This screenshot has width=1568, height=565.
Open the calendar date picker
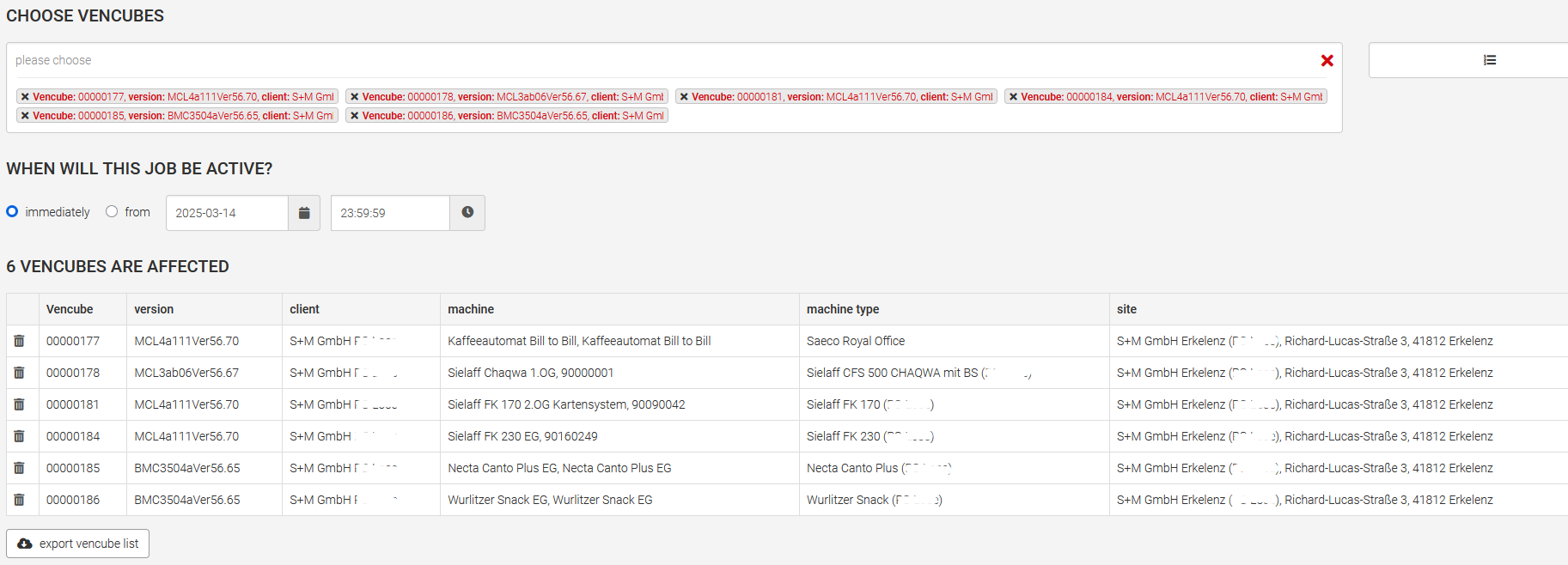[x=304, y=213]
